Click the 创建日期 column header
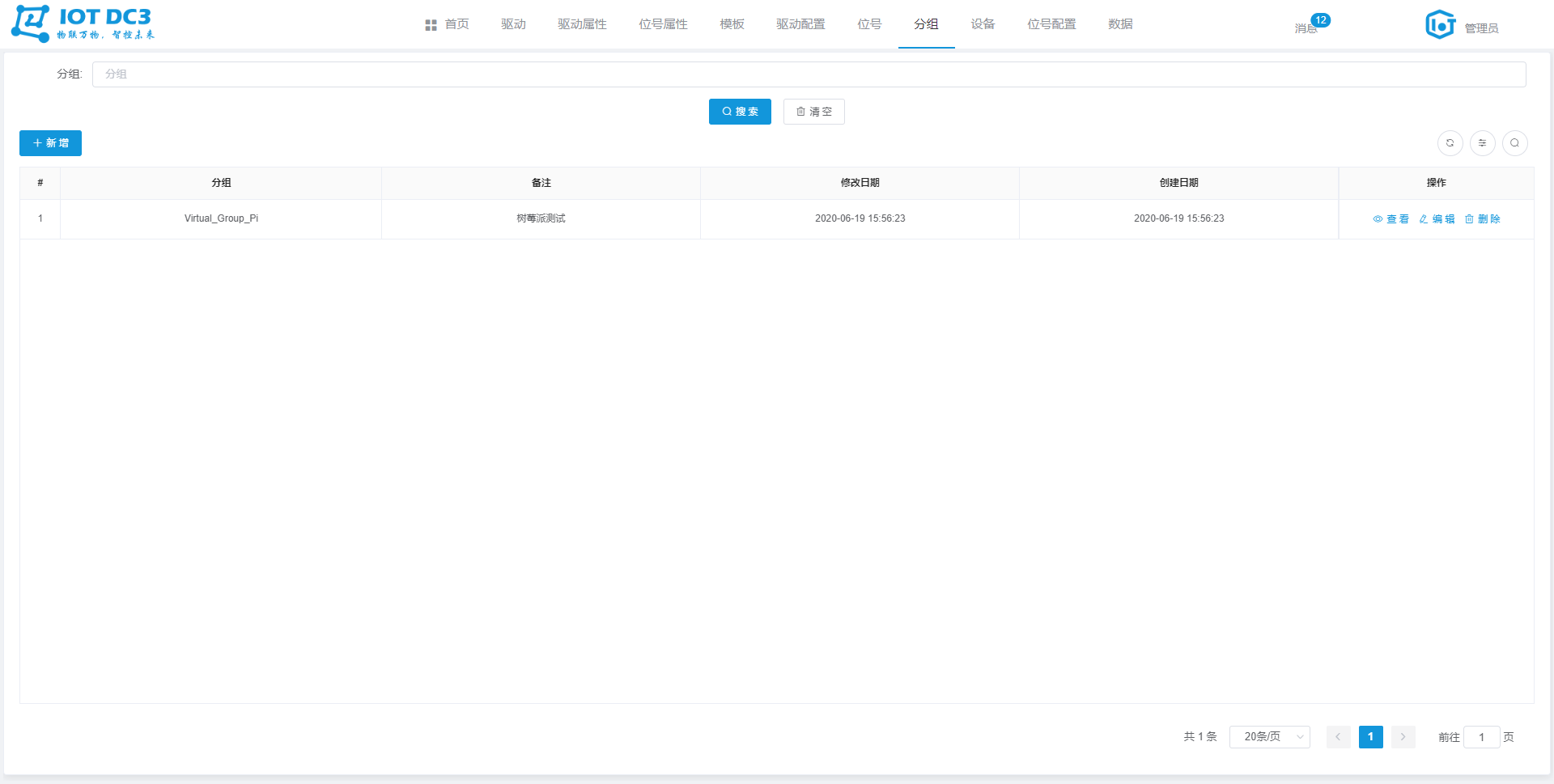The width and height of the screenshot is (1554, 784). pos(1178,183)
